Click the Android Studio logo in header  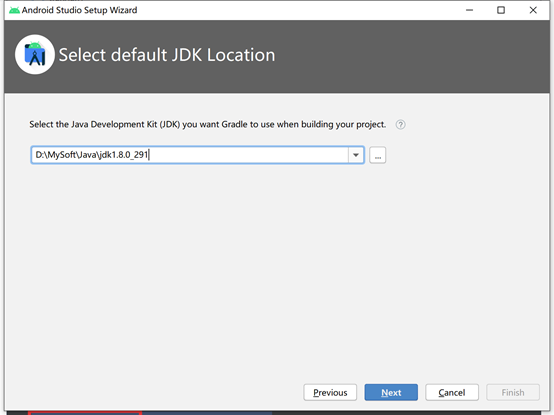(x=35, y=55)
